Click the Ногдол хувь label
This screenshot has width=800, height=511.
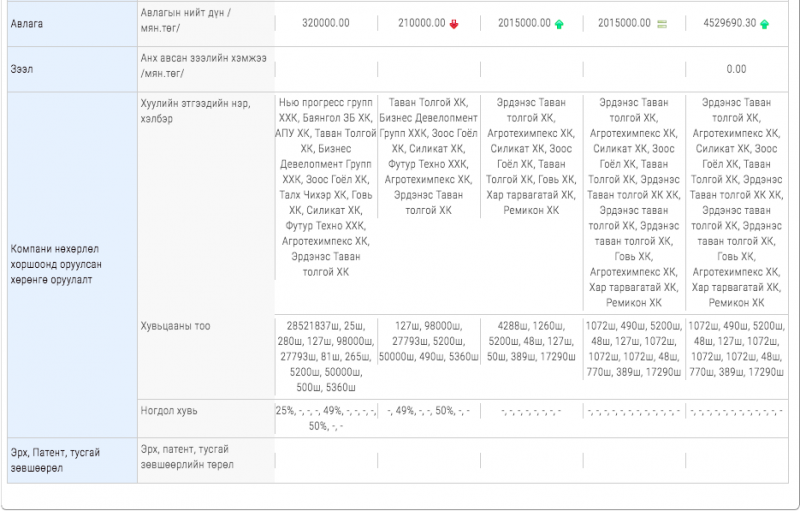click(167, 410)
